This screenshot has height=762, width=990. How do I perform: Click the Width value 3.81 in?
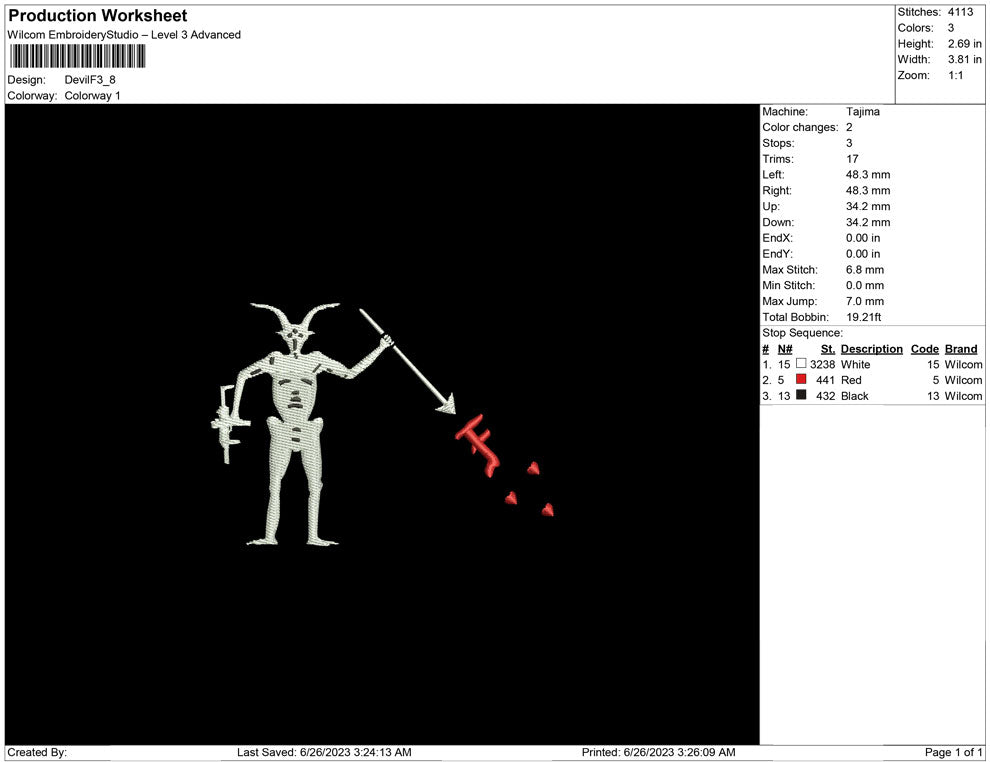964,59
